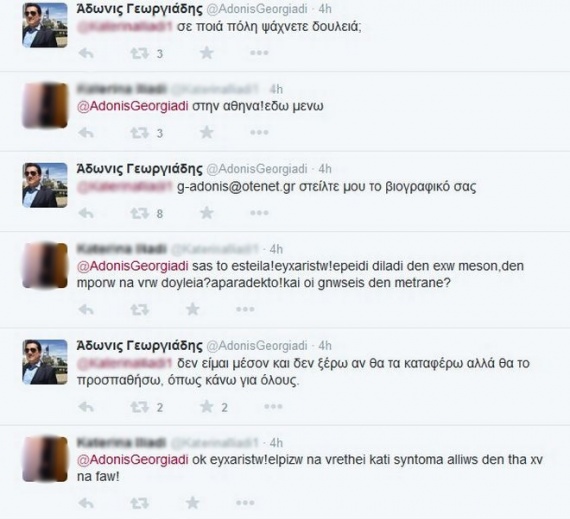
Task: Open more options on 'δεν είμαι μέσον' tweet
Action: point(273,407)
